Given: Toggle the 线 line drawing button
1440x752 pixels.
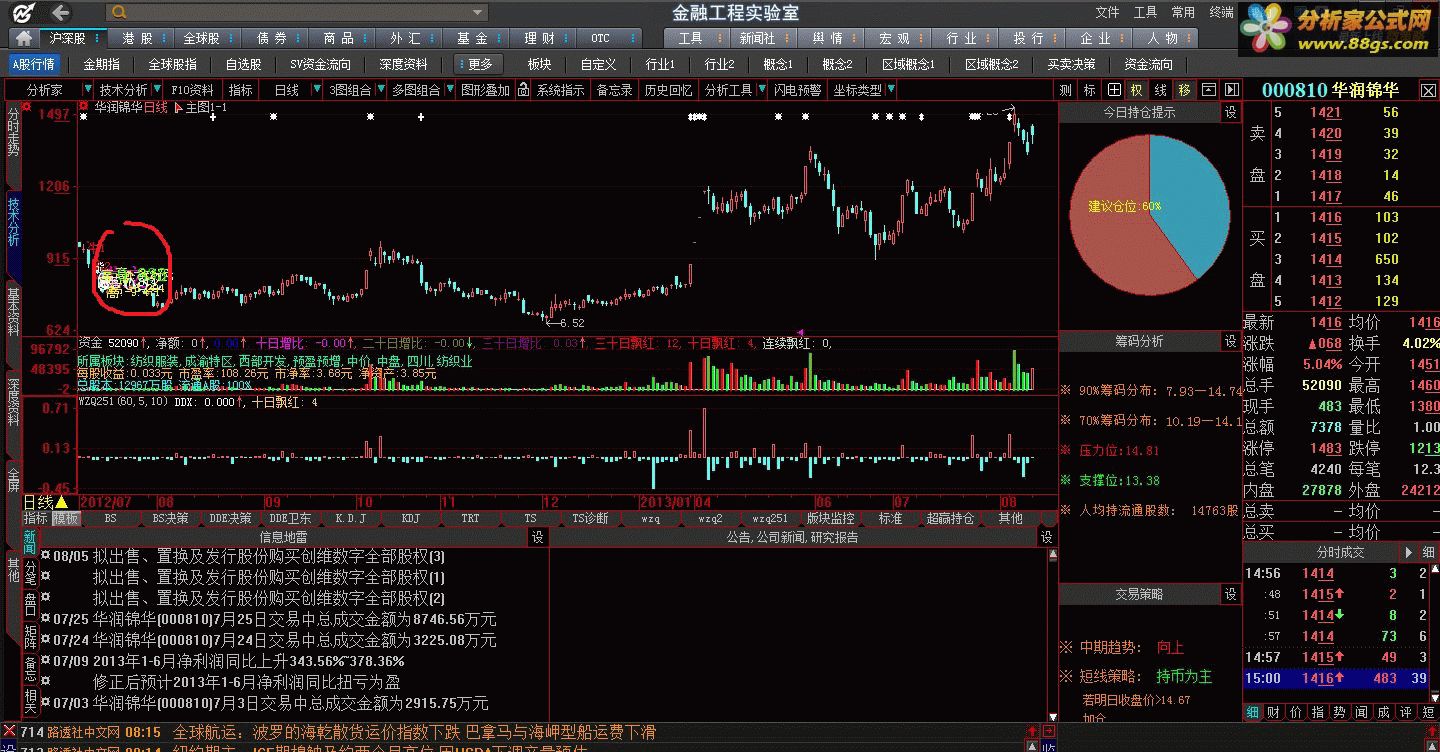Looking at the screenshot, I should click(1161, 90).
